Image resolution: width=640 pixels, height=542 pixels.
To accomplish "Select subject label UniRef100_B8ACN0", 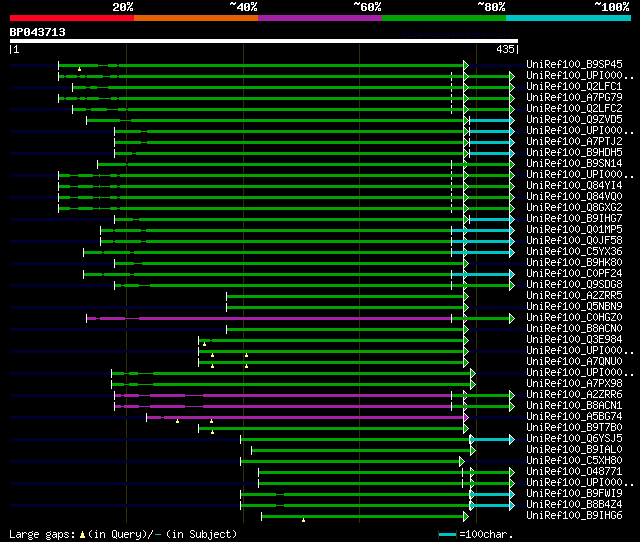I will 574,329.
